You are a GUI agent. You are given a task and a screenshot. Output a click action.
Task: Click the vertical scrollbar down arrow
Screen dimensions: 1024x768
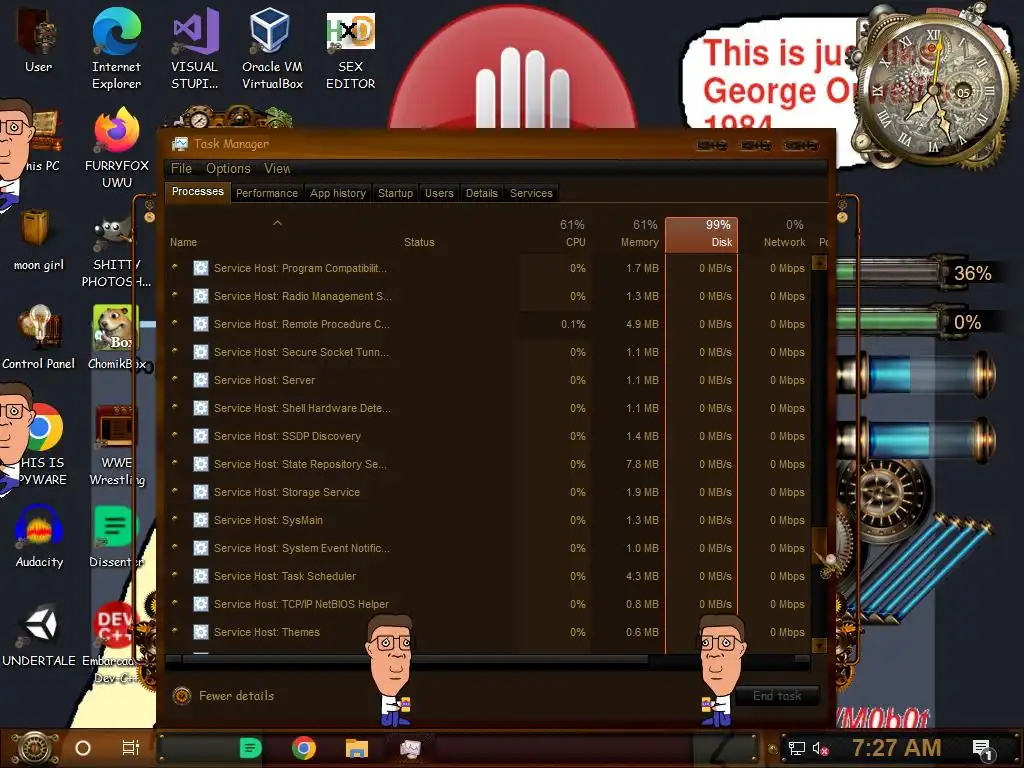pos(819,645)
